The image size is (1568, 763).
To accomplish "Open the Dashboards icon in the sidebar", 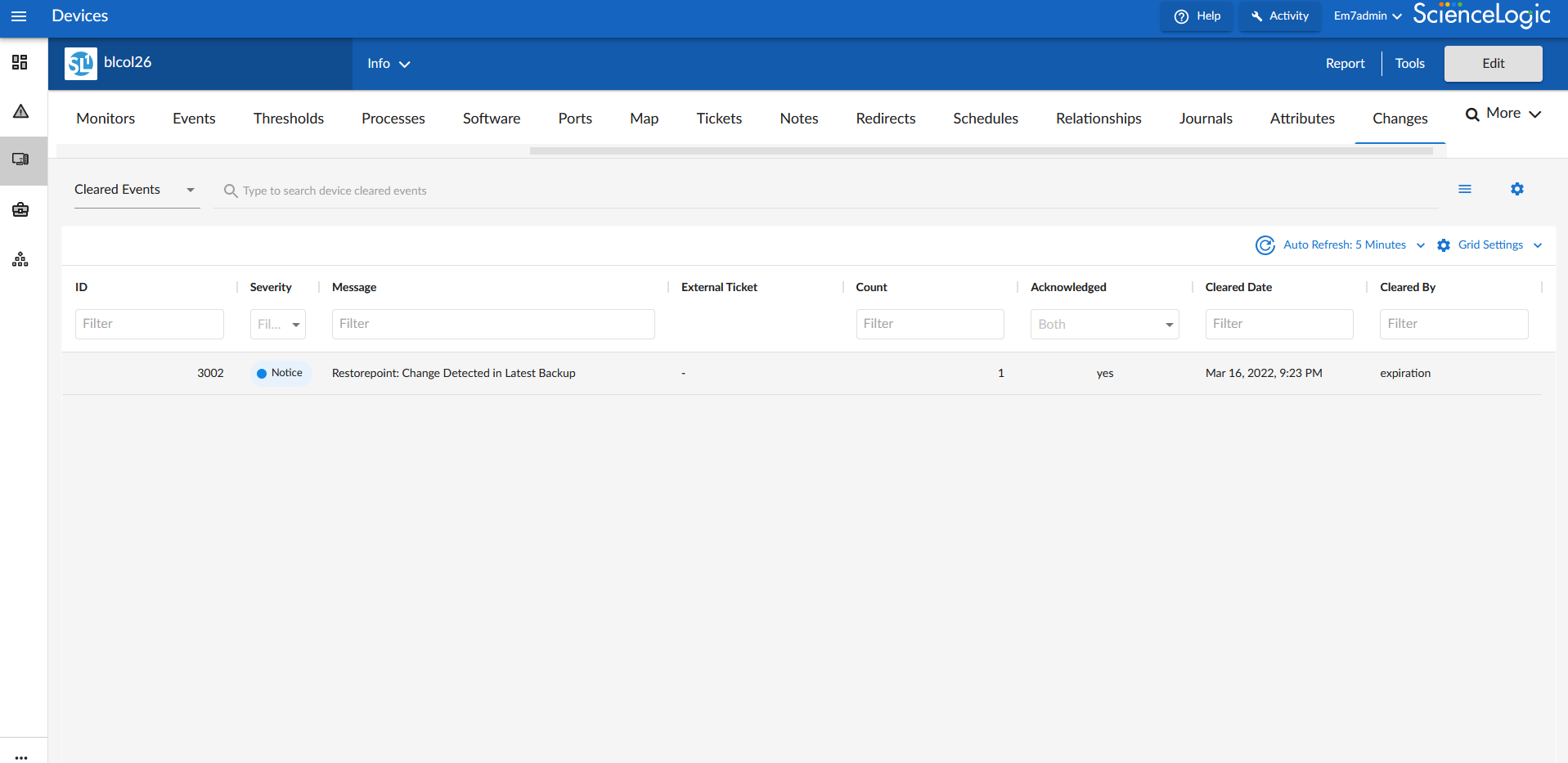I will tap(20, 62).
